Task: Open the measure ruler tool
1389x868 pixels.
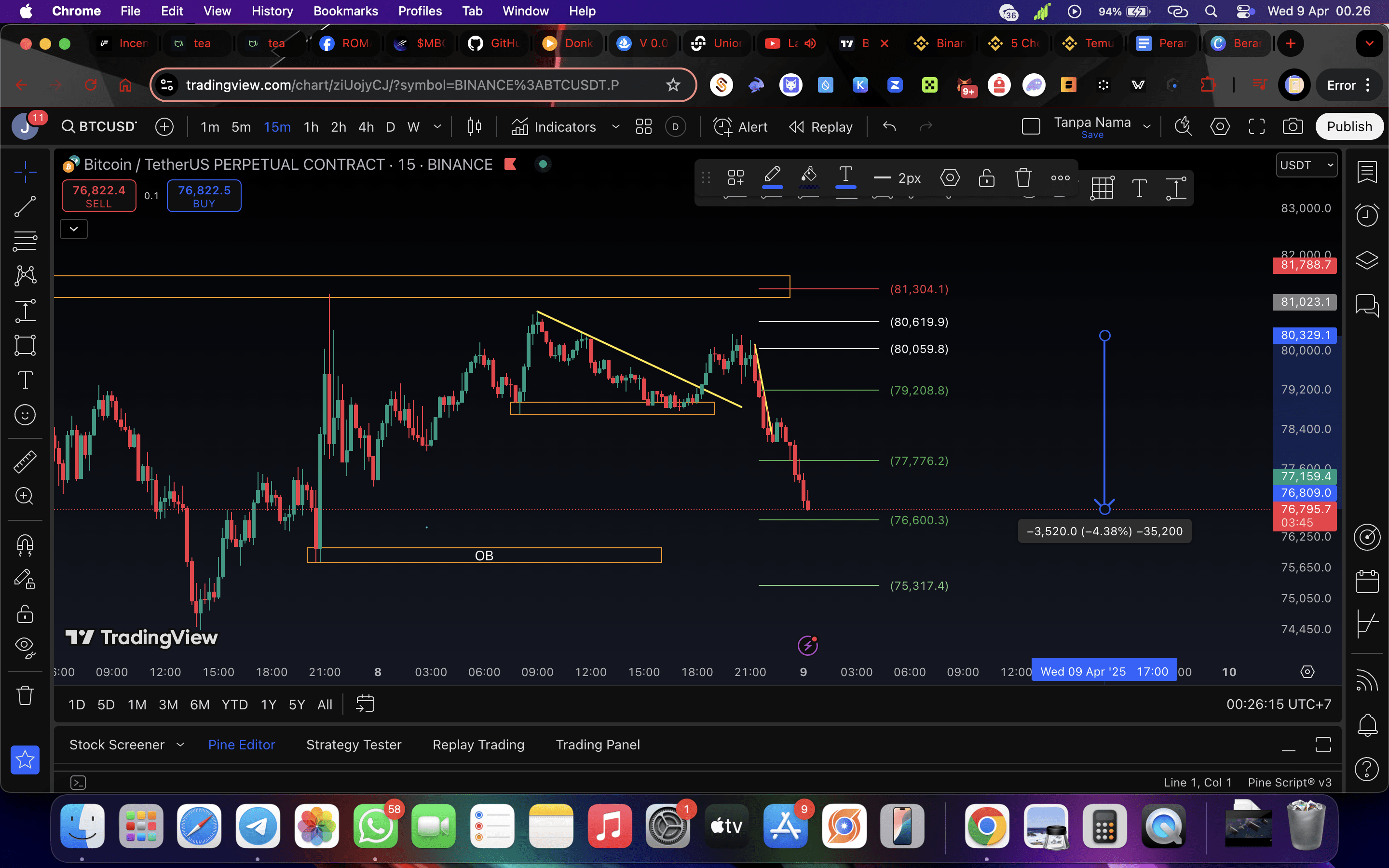Action: click(25, 461)
